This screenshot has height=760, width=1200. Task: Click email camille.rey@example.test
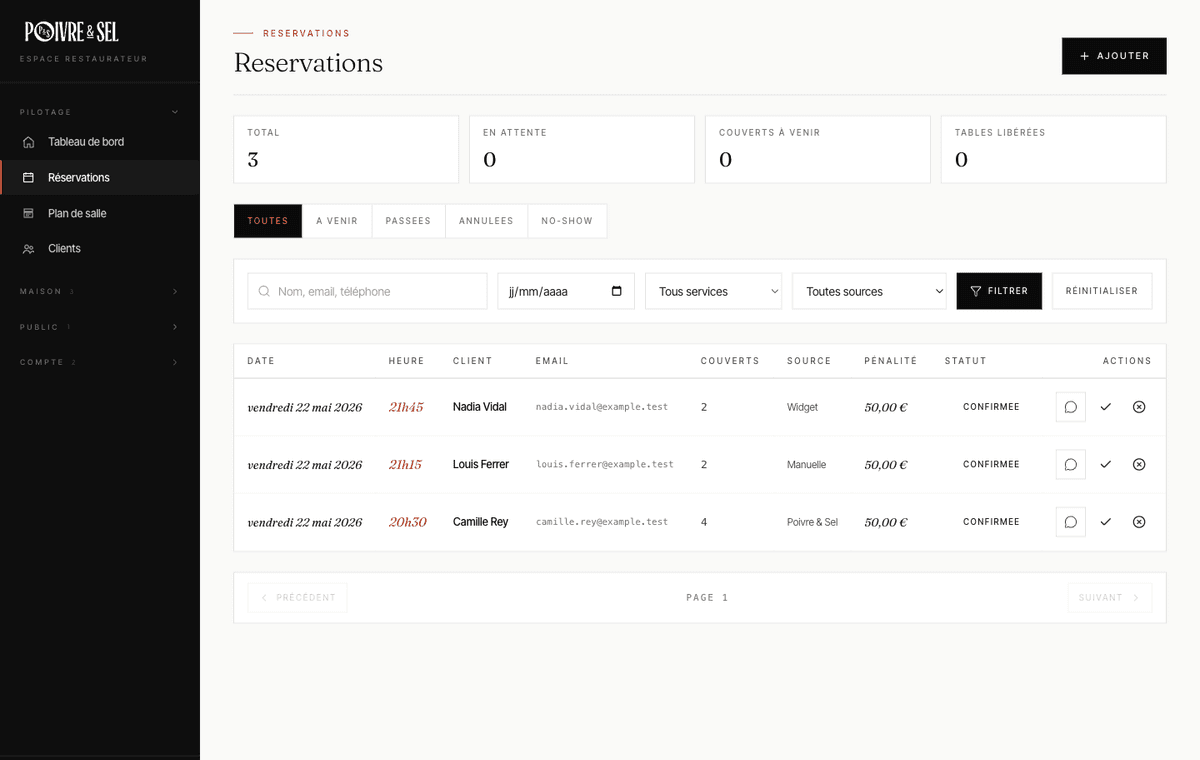(602, 522)
